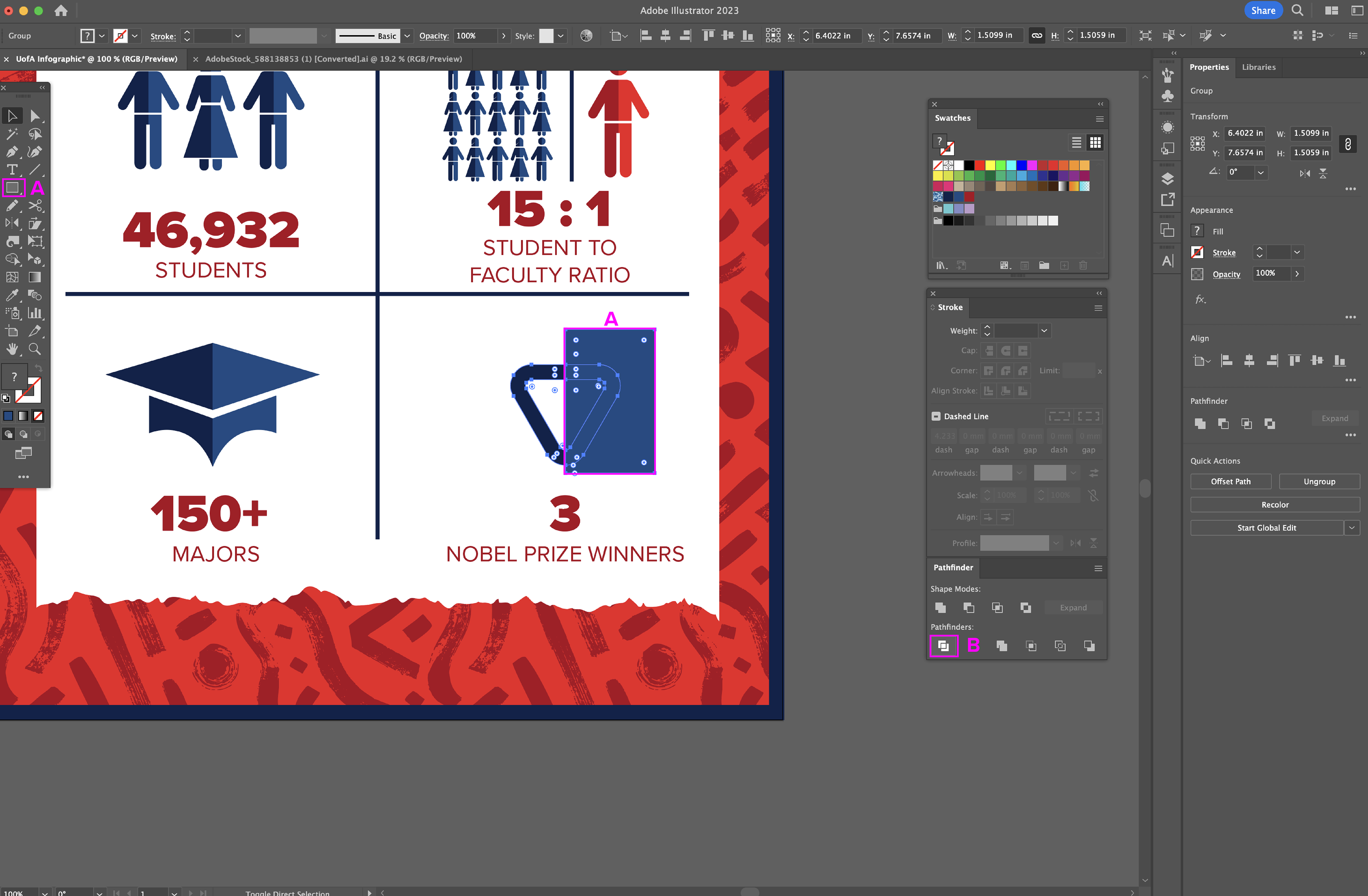Pick the Eyedropper tool
This screenshot has width=1368, height=896.
click(12, 295)
